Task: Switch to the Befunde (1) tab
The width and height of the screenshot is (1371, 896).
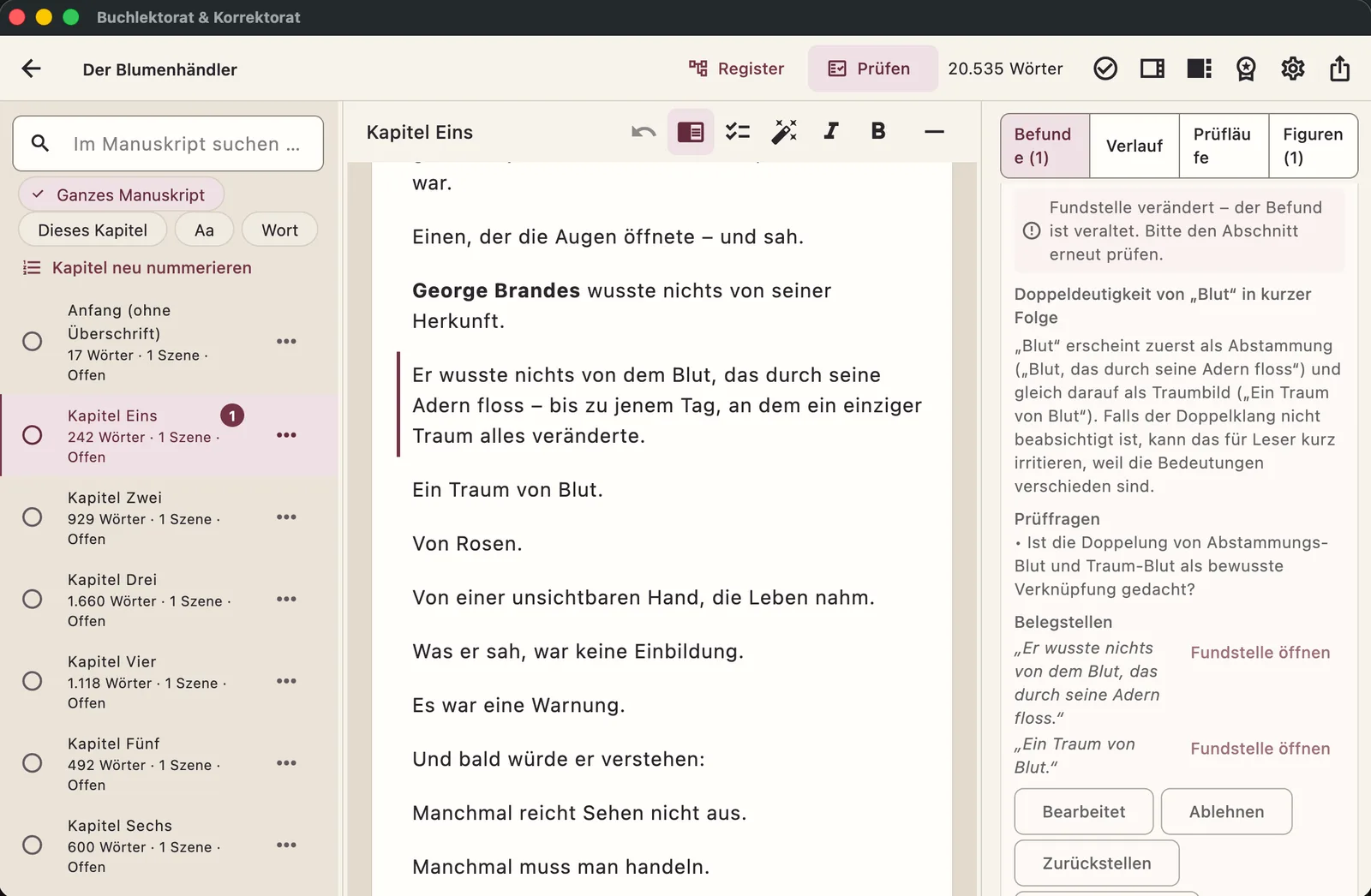Action: point(1045,146)
